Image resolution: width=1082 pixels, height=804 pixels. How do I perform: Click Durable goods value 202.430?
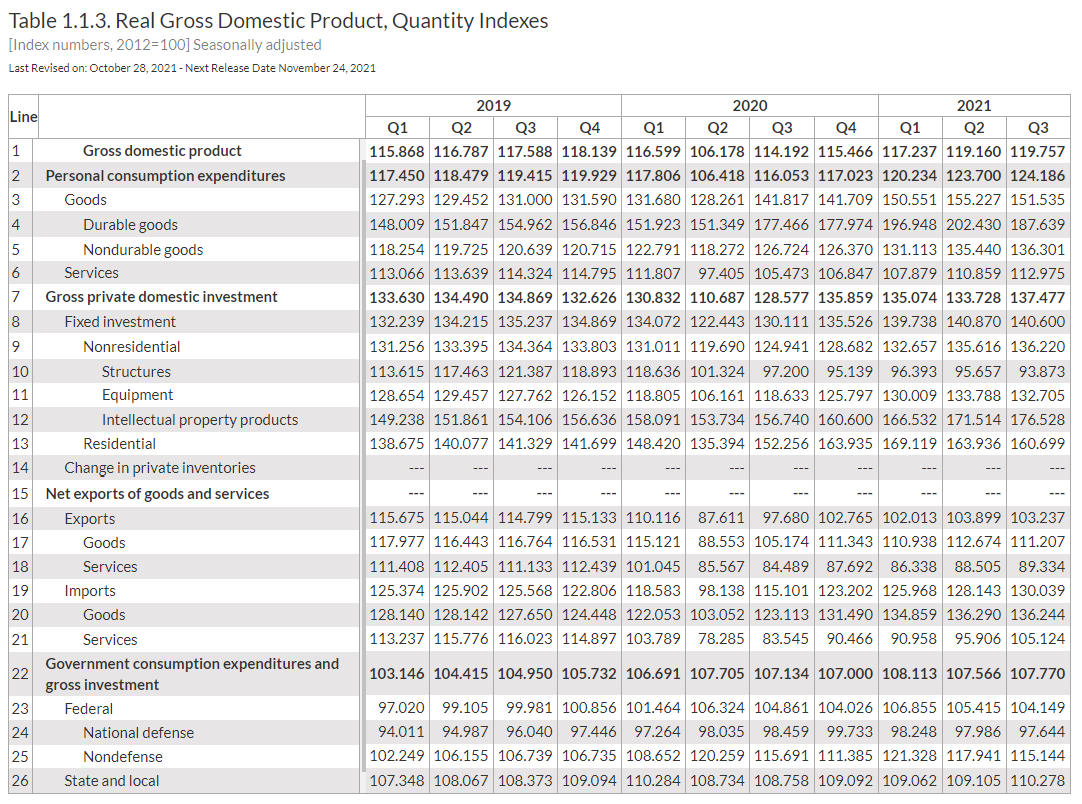click(973, 225)
